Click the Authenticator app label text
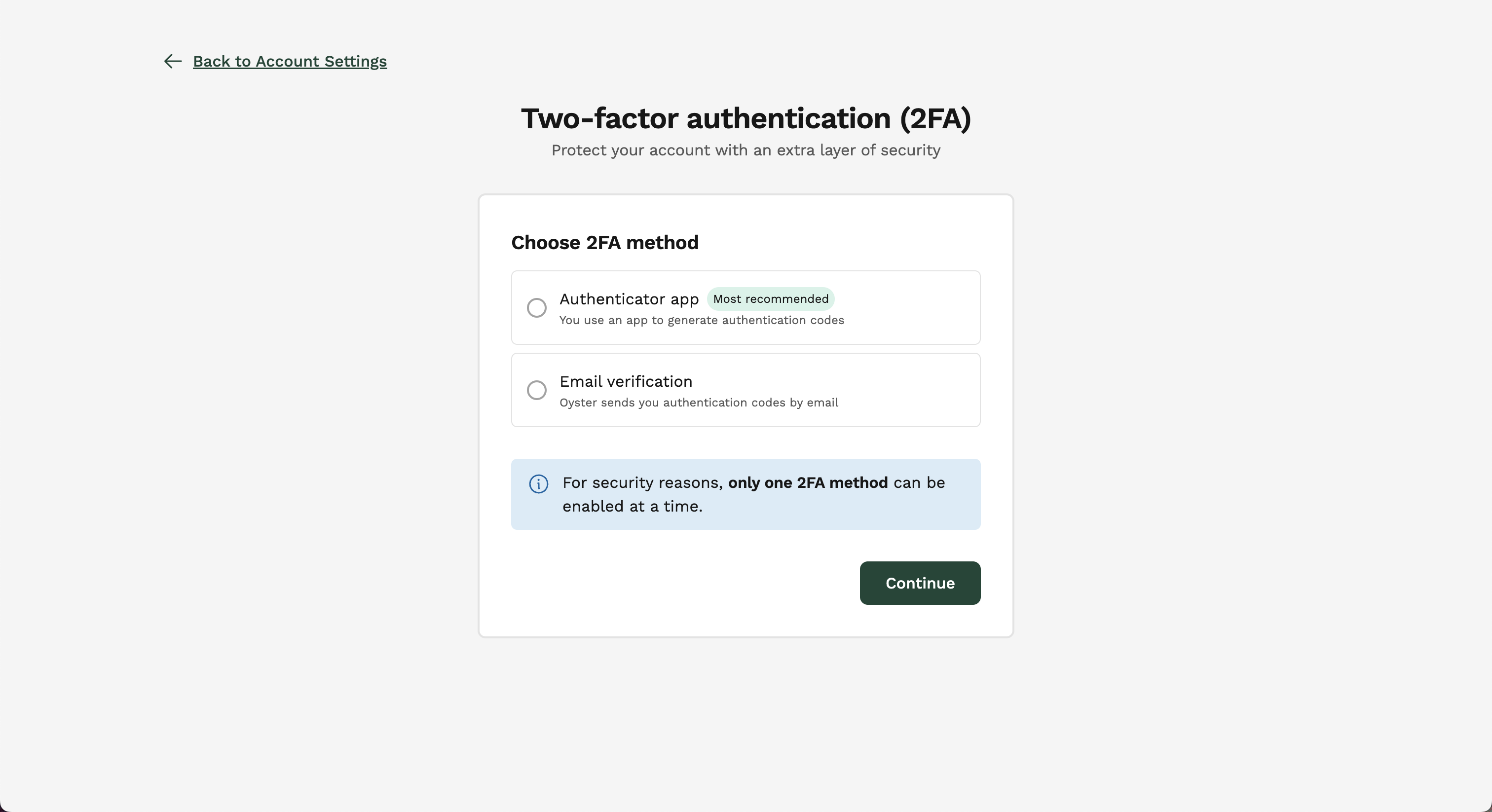Image resolution: width=1492 pixels, height=812 pixels. [x=629, y=299]
